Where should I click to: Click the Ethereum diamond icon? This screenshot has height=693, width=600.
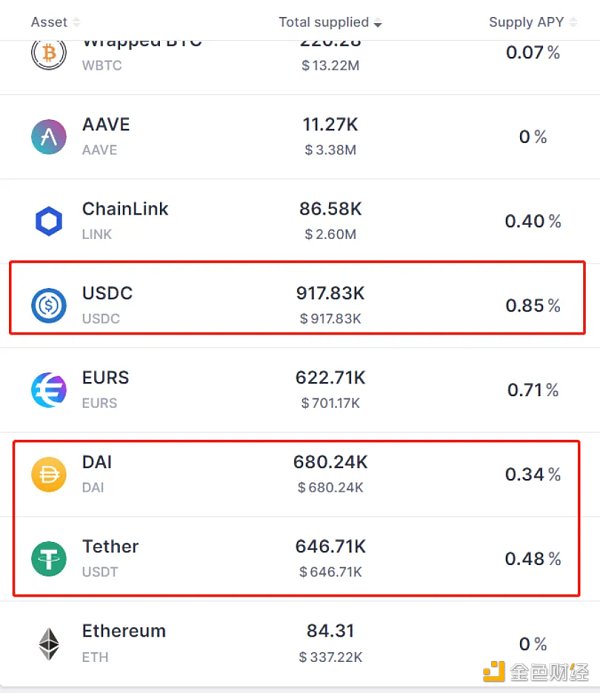49,644
